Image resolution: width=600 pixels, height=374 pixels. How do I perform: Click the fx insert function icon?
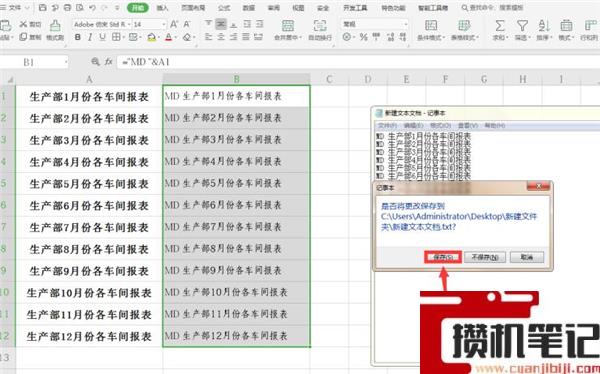(x=109, y=61)
